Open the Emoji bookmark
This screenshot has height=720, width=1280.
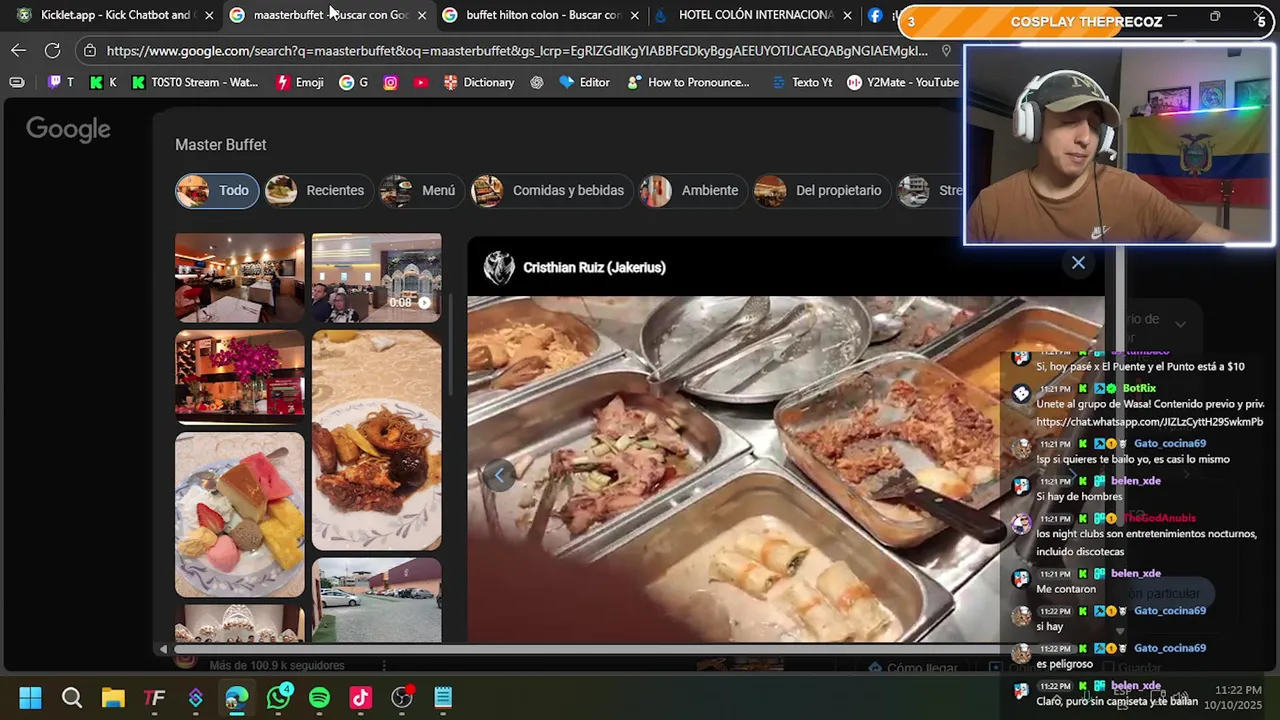click(300, 82)
